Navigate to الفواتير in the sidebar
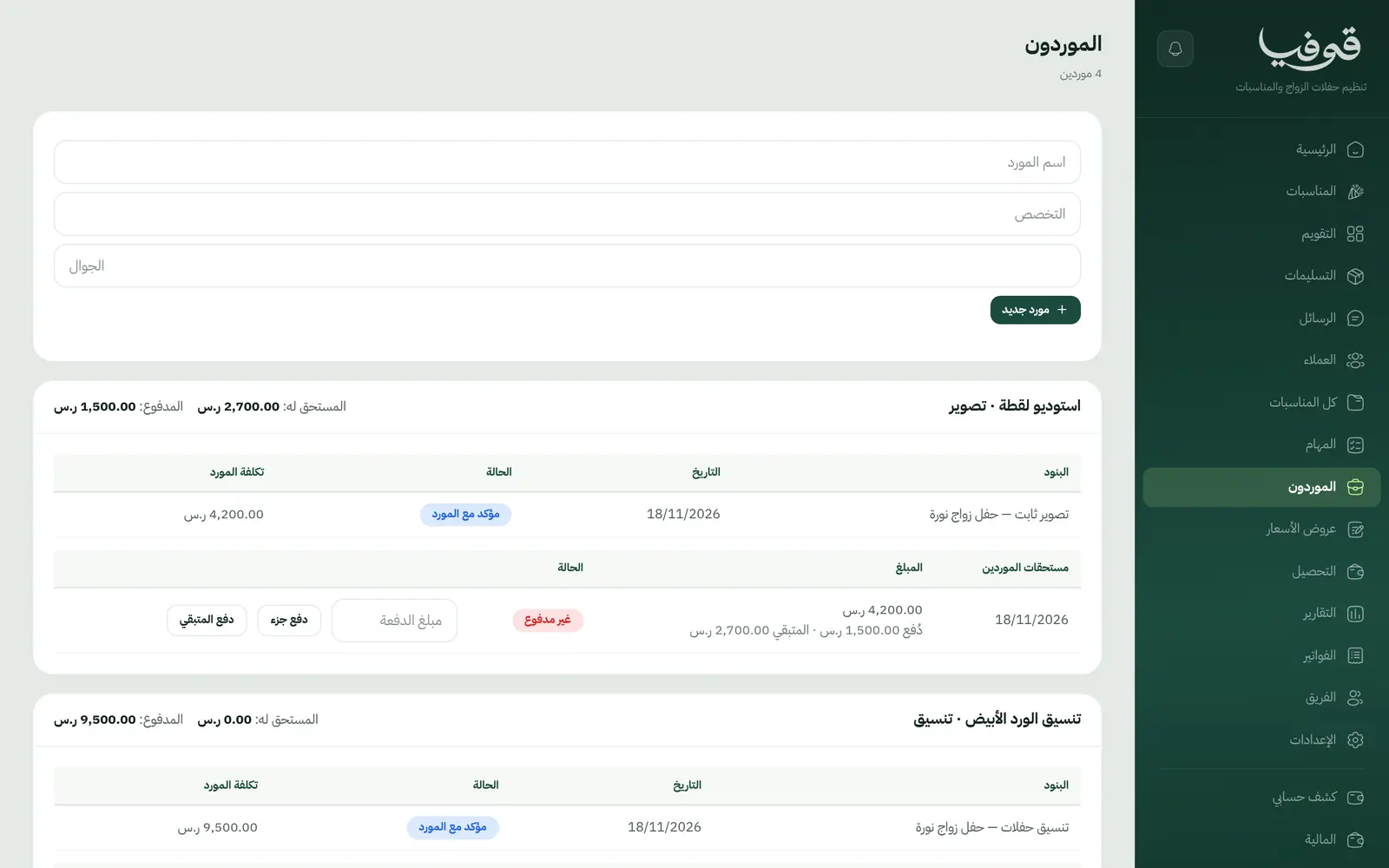This screenshot has height=868, width=1389. 1262,655
